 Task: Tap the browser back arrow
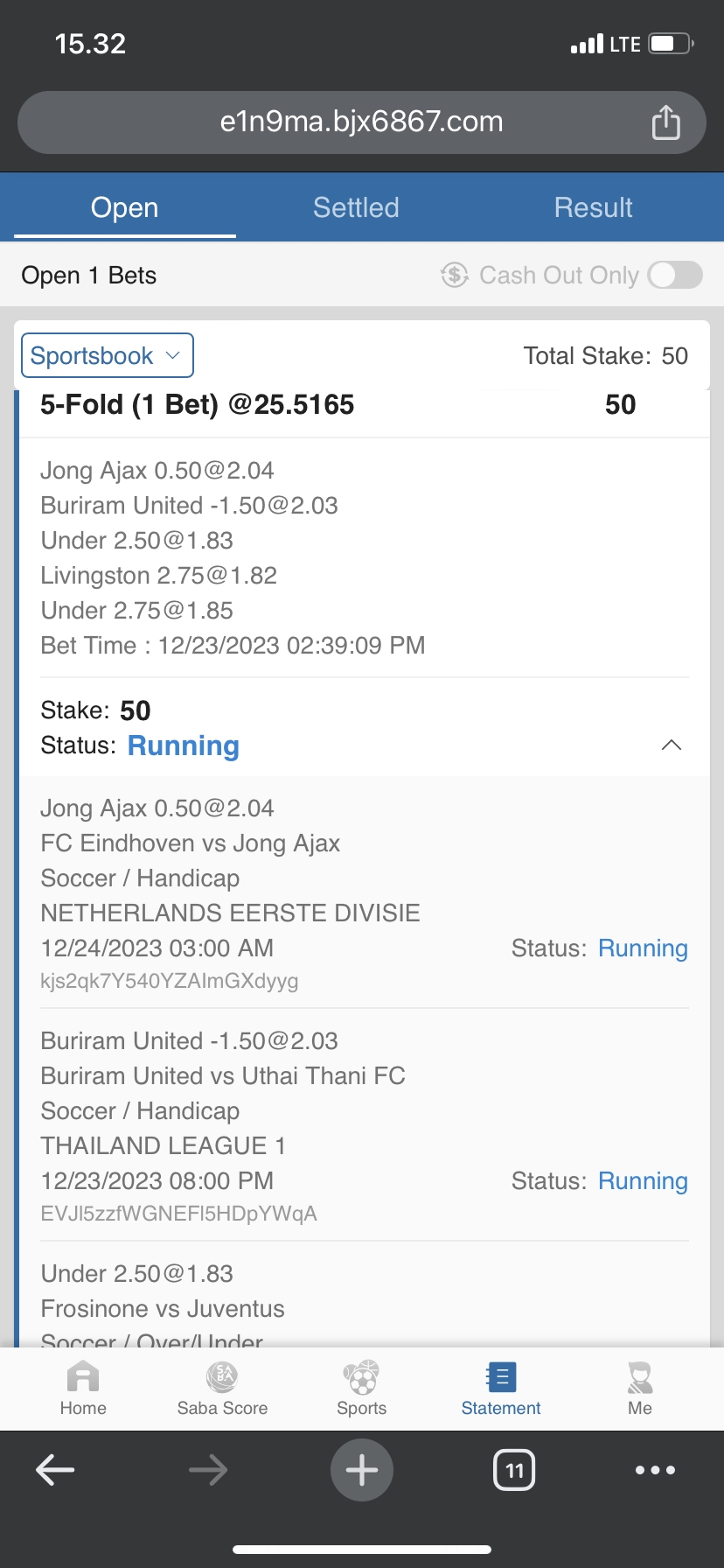point(55,1470)
